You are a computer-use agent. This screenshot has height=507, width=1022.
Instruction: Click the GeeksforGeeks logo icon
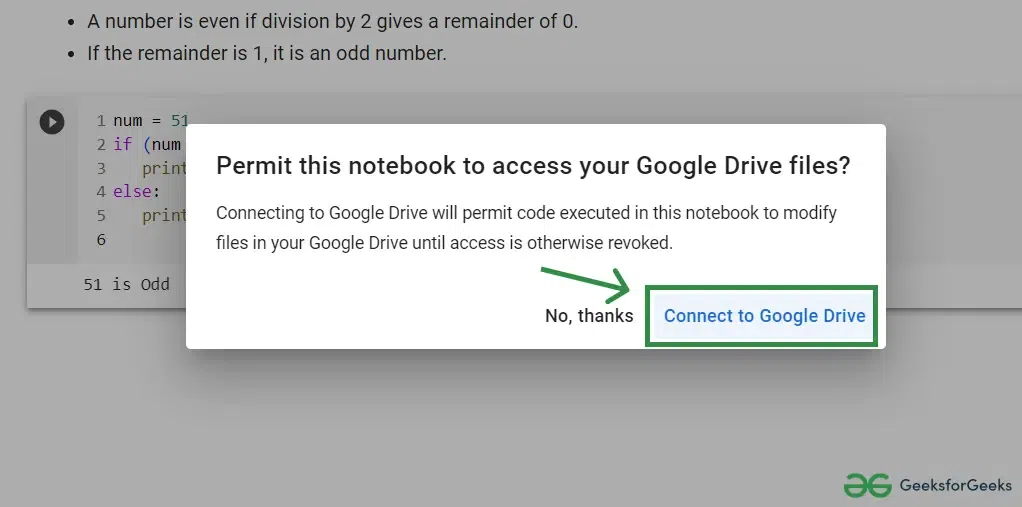pyautogui.click(x=868, y=485)
